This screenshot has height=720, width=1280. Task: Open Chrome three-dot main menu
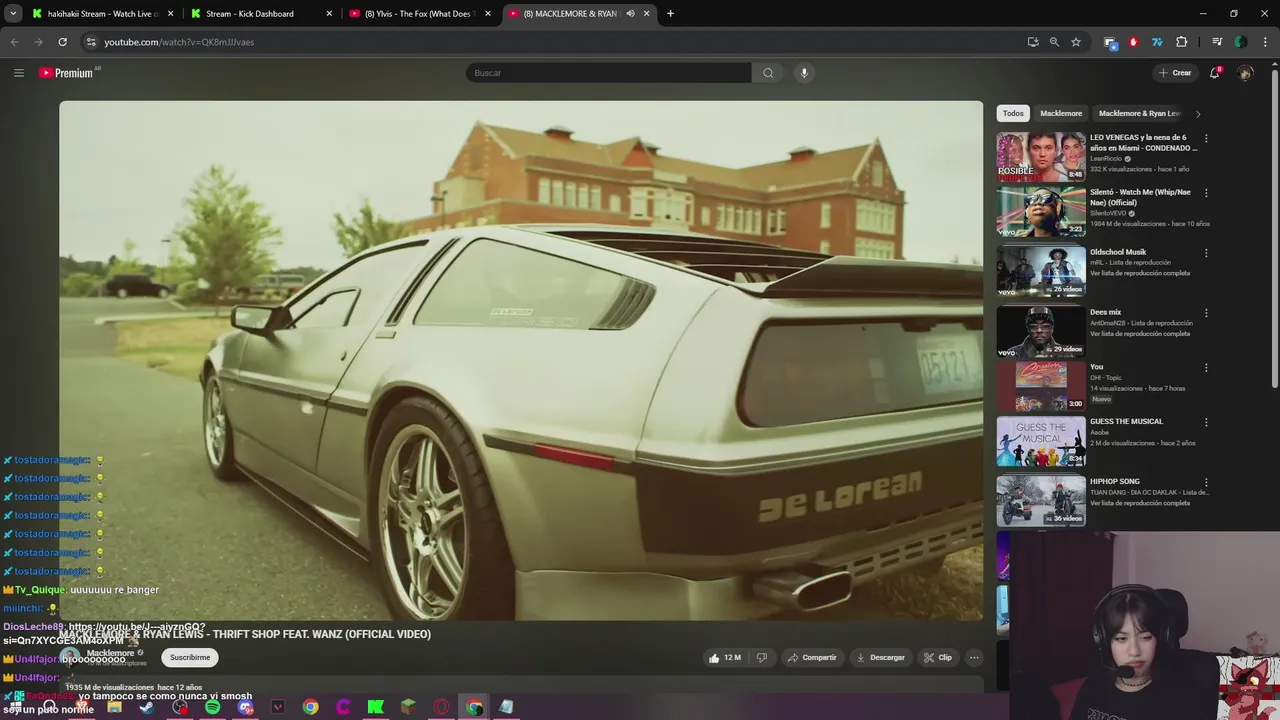[x=1265, y=42]
